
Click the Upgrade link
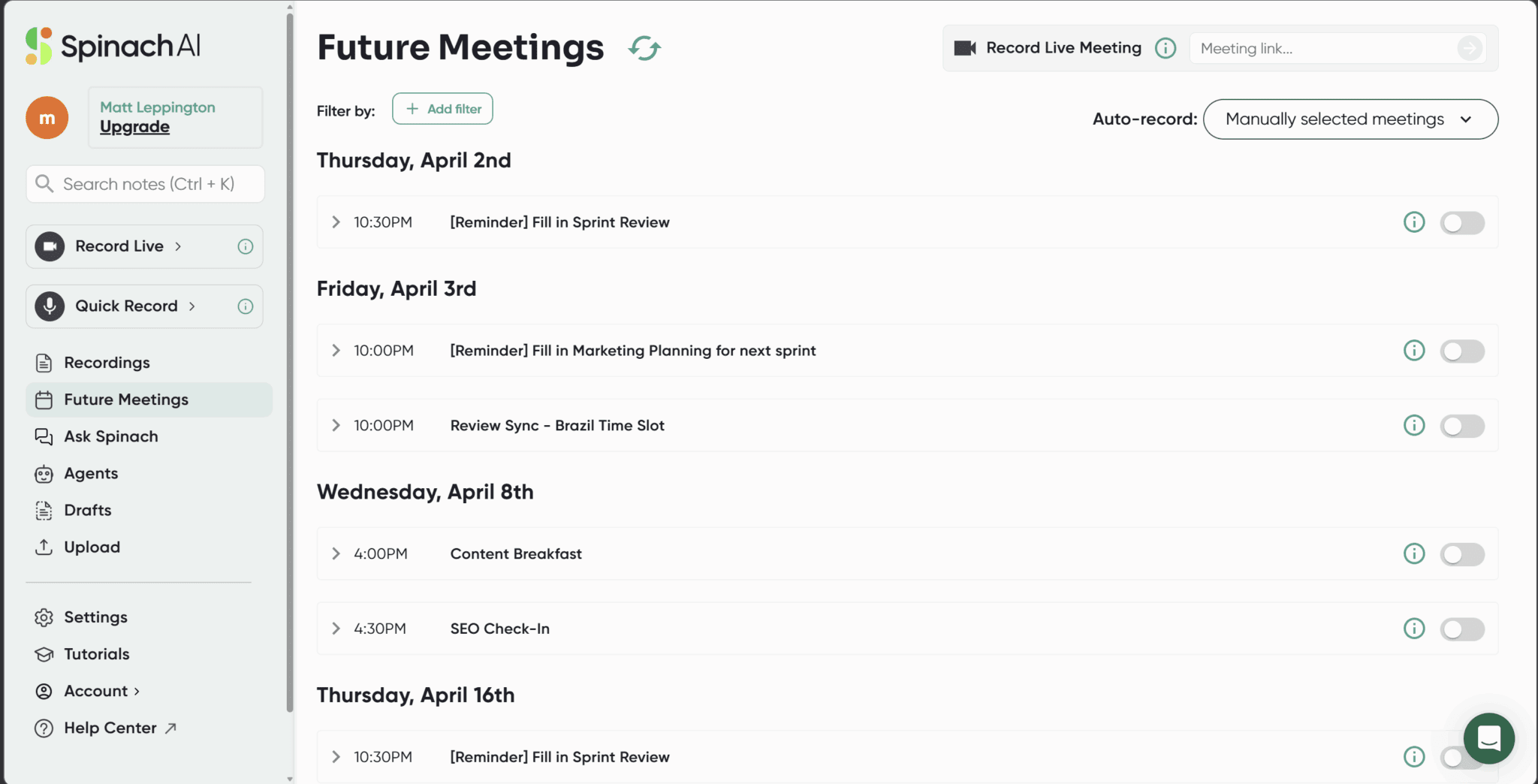[x=133, y=126]
